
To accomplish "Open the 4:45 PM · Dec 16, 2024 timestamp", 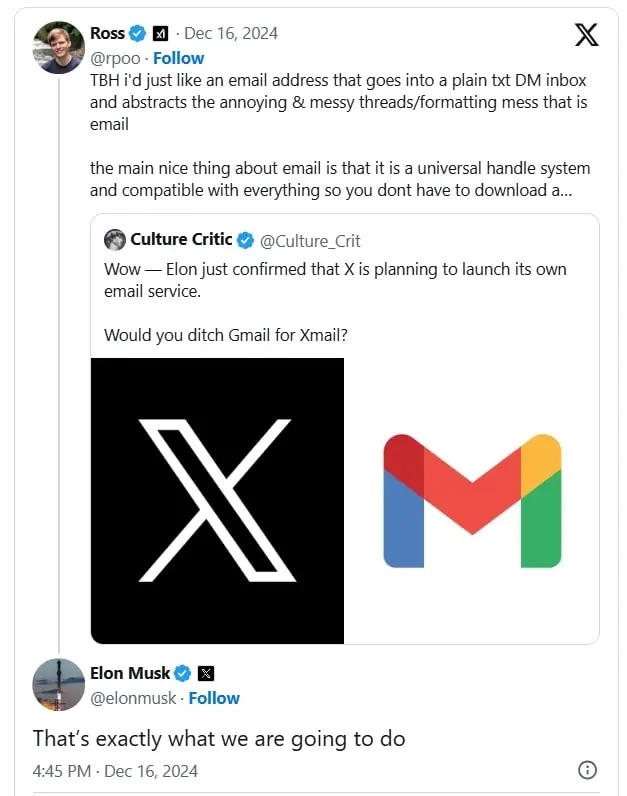I will (115, 770).
